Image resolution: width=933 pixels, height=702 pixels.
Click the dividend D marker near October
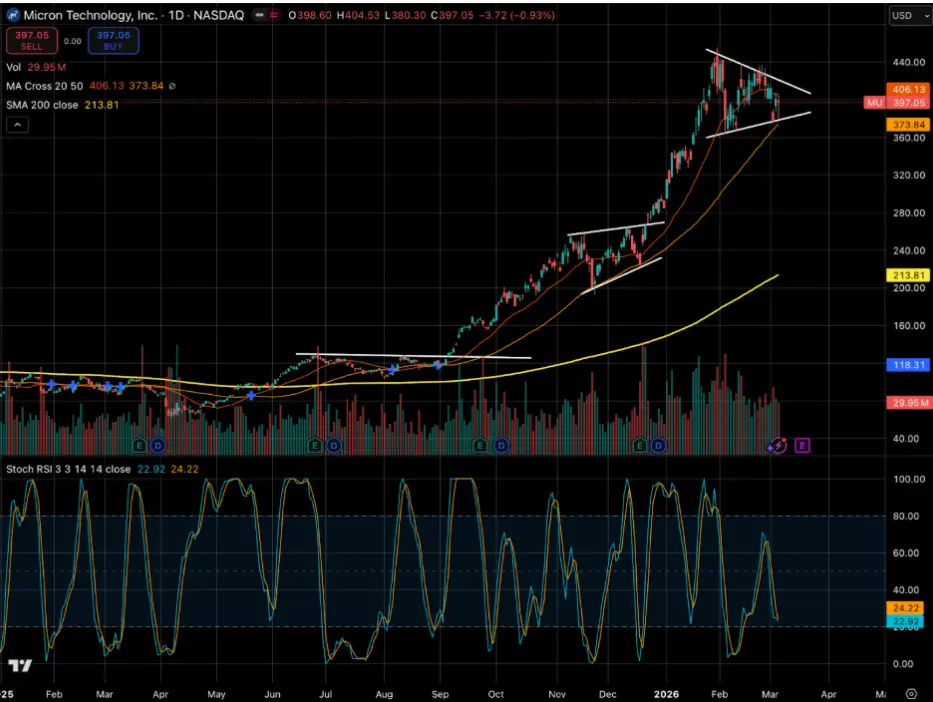tap(498, 445)
